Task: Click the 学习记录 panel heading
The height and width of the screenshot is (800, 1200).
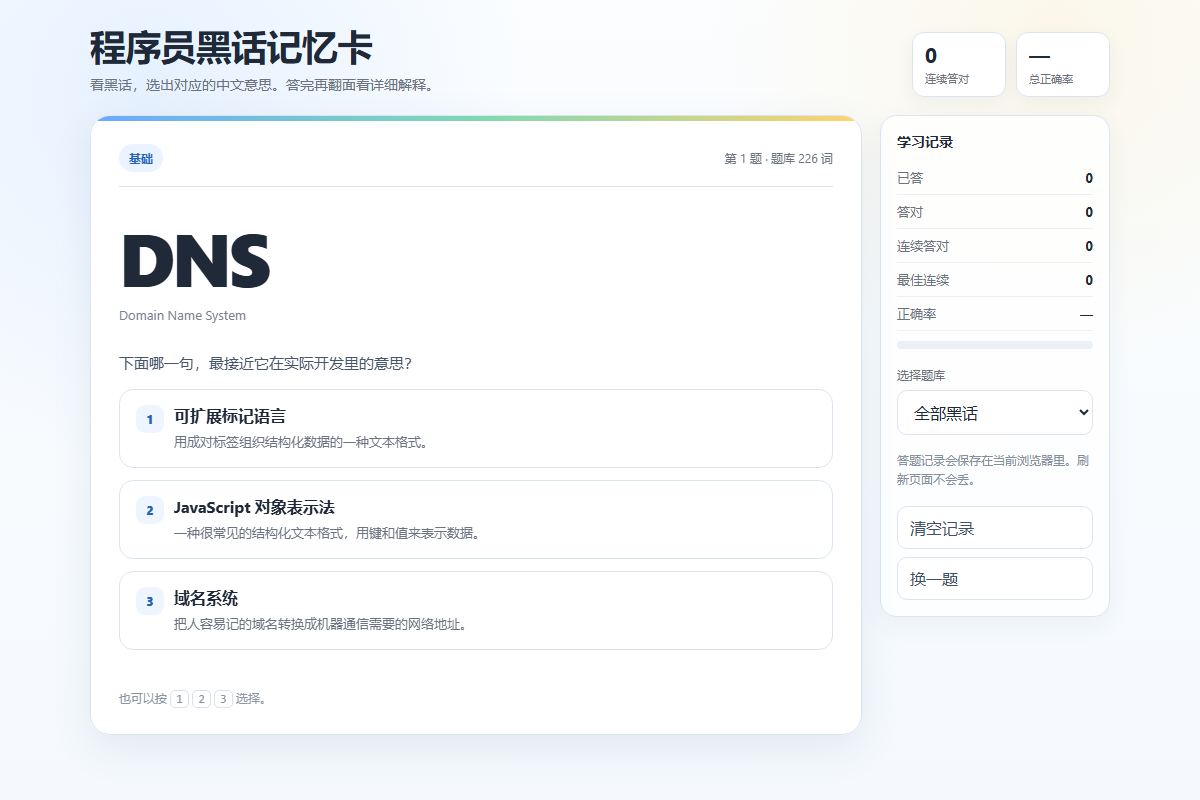Action: coord(925,142)
